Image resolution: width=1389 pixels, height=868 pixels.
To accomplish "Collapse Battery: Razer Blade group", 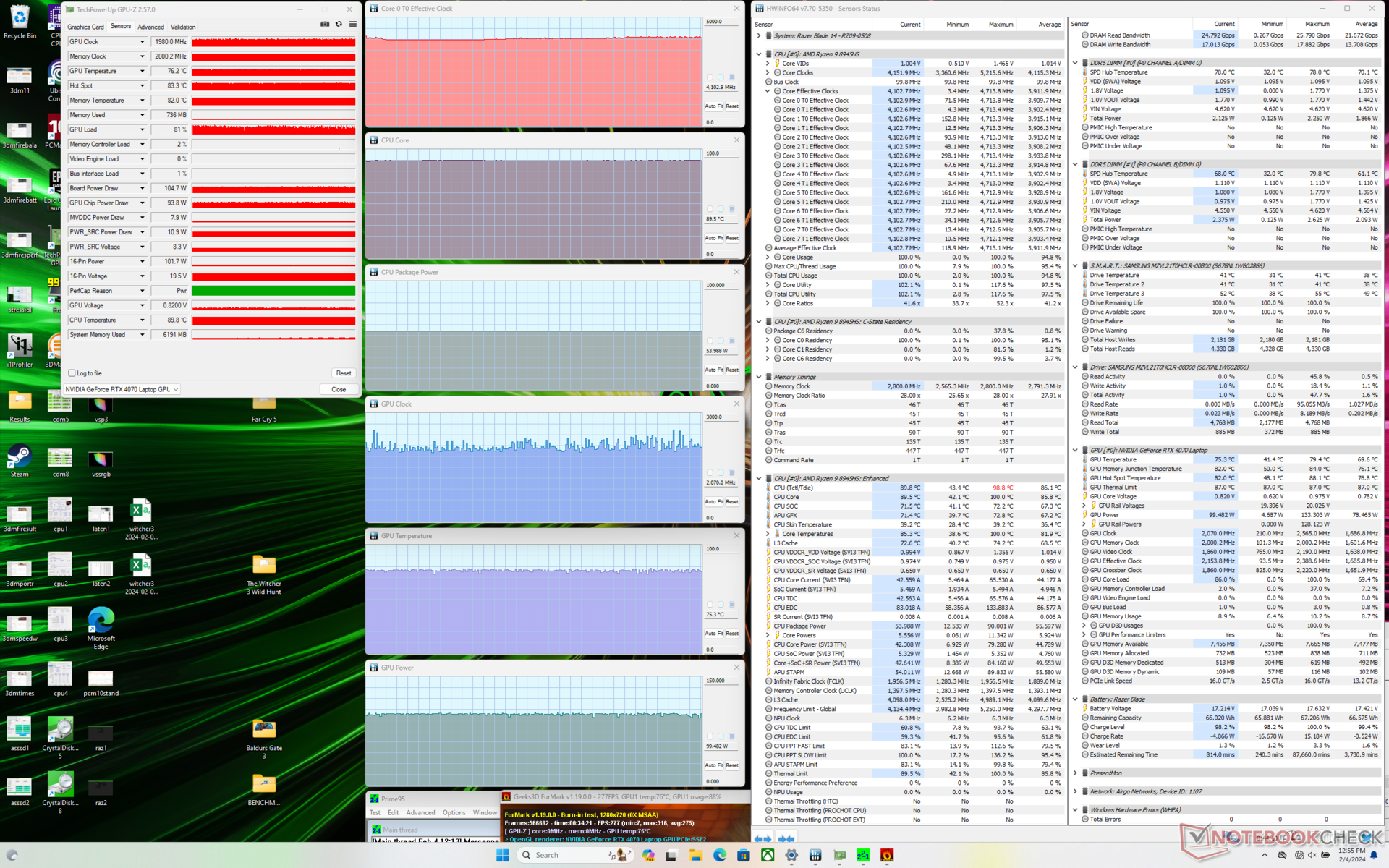I will (1075, 699).
